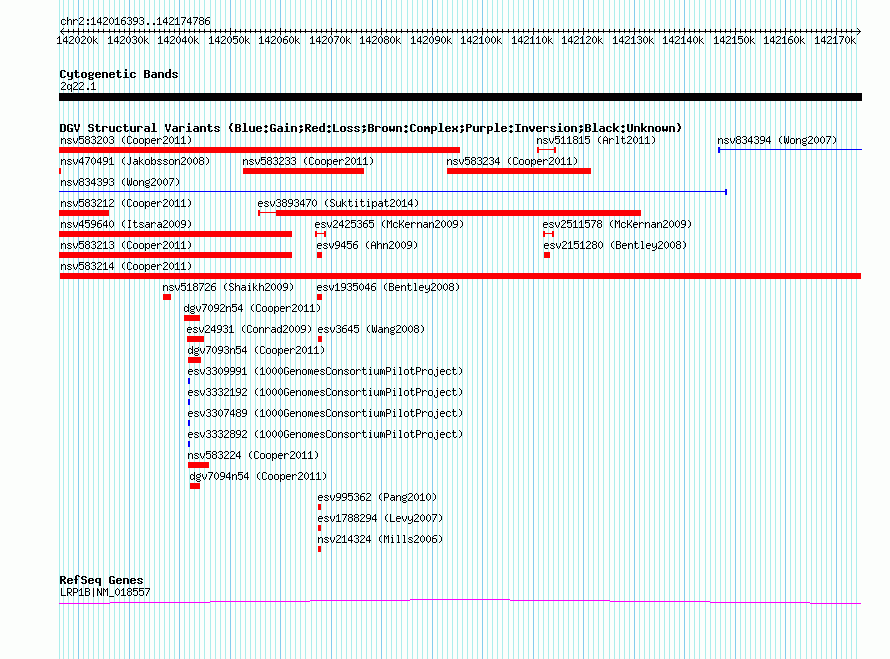The image size is (890, 659).
Task: Click the 142060k ruler position
Action: coord(279,40)
